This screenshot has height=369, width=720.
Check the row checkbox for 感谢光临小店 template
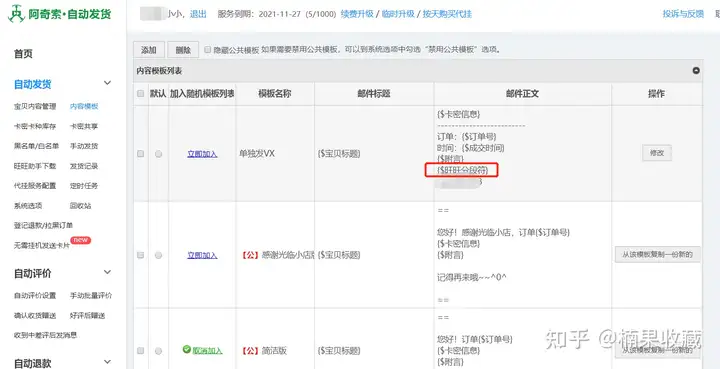tap(141, 255)
